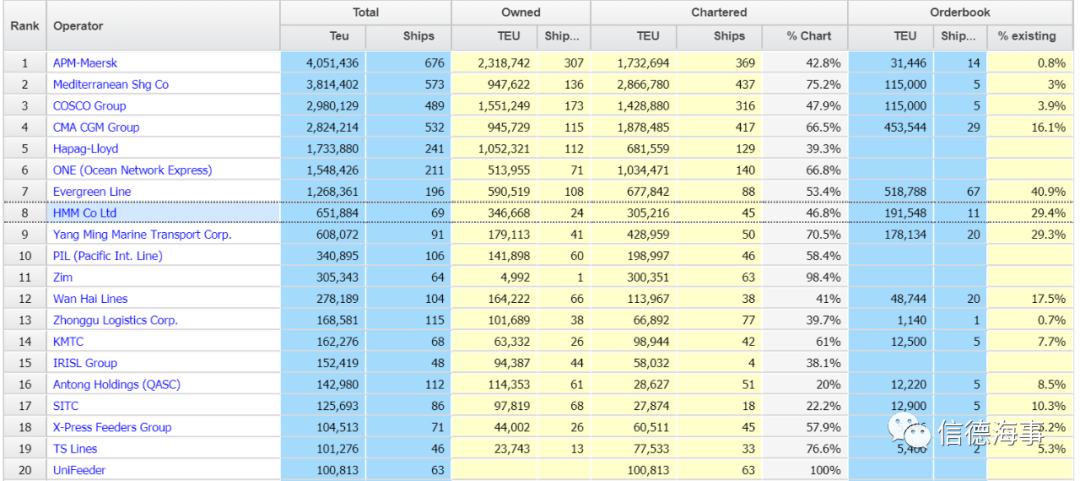This screenshot has height=481, width=1080.
Task: Select the Evergreen Line link
Action: point(92,191)
